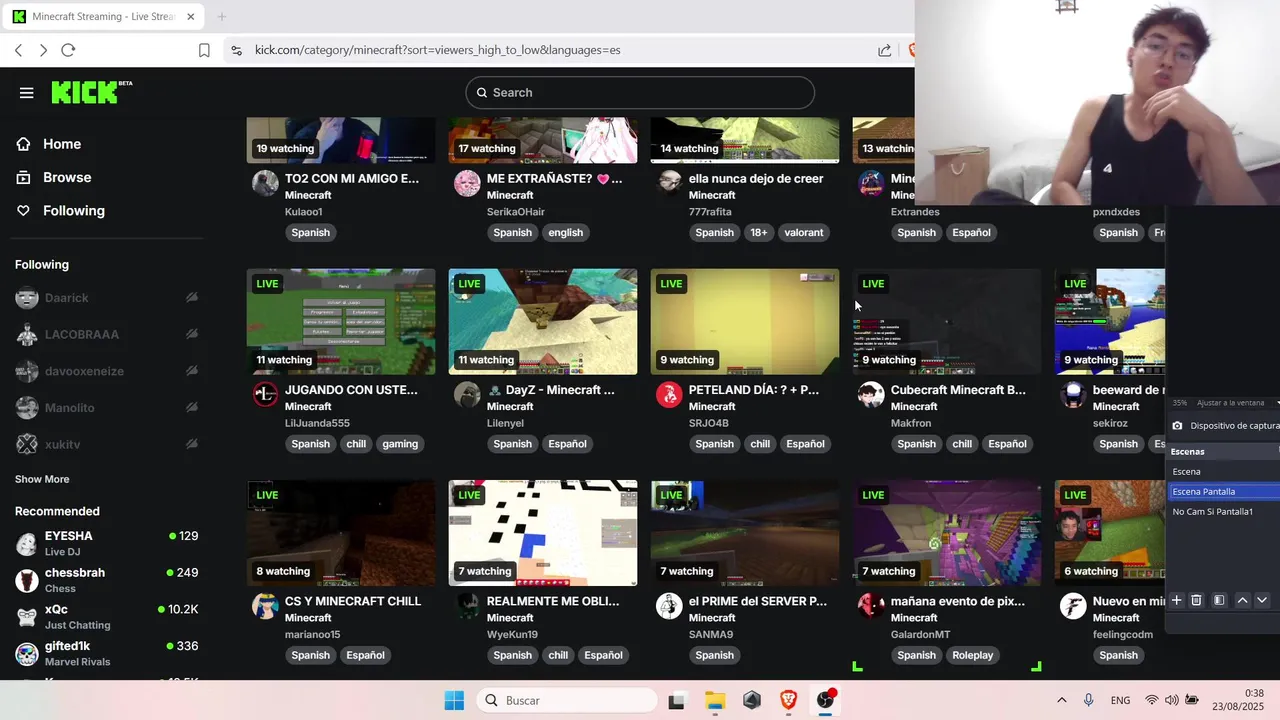Go forward in browser history

click(43, 50)
